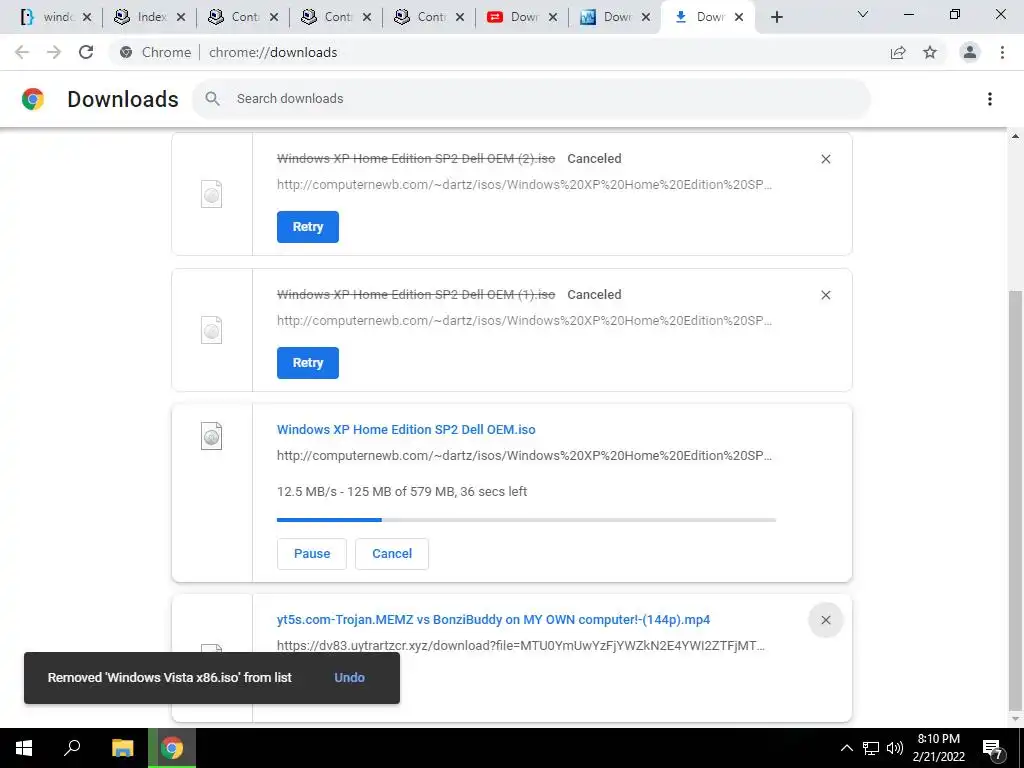Click the file icon of in-progress Dell OEM.iso
1024x768 pixels.
(212, 436)
